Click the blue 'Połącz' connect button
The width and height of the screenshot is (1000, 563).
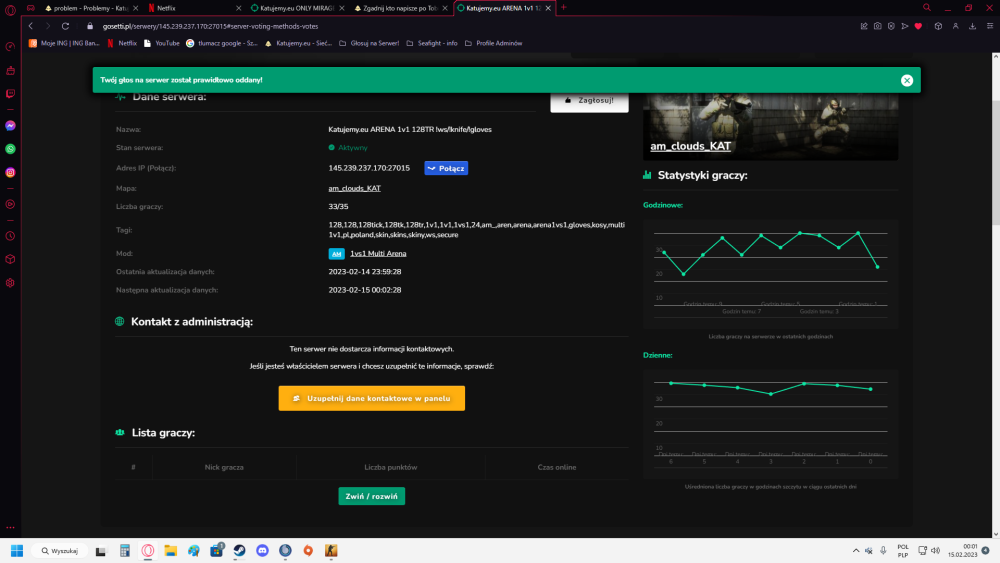pyautogui.click(x=446, y=168)
